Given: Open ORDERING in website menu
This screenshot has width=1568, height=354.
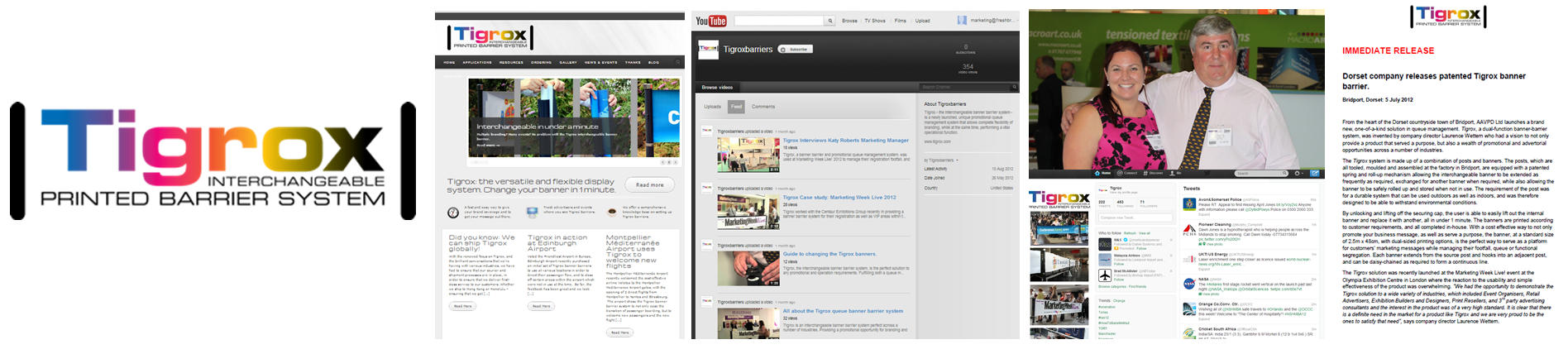Looking at the screenshot, I should click(541, 62).
